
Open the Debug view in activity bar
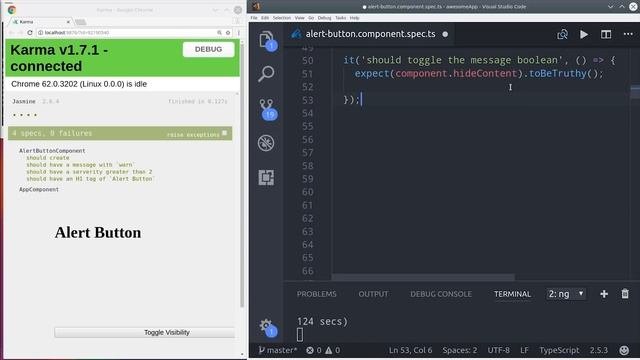click(x=267, y=143)
